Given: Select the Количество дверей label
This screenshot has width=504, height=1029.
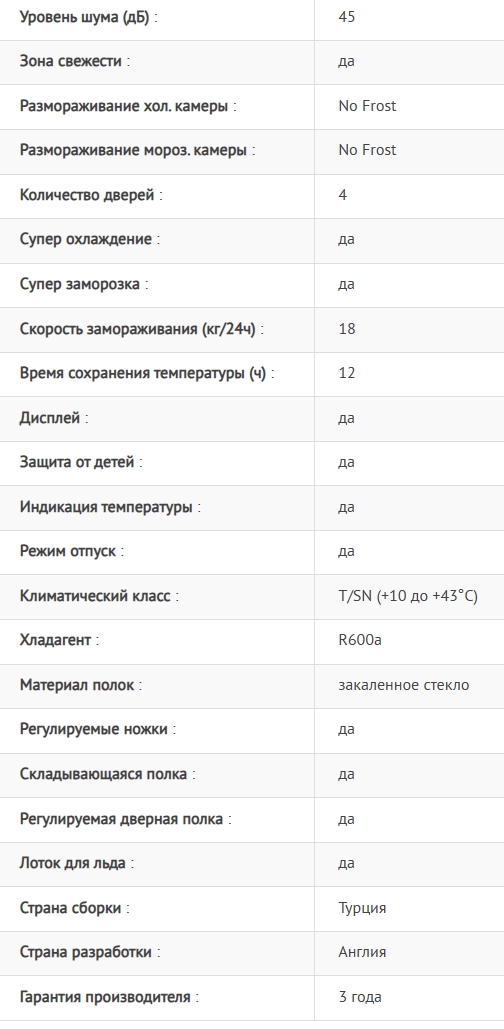Looking at the screenshot, I should click(x=91, y=195).
